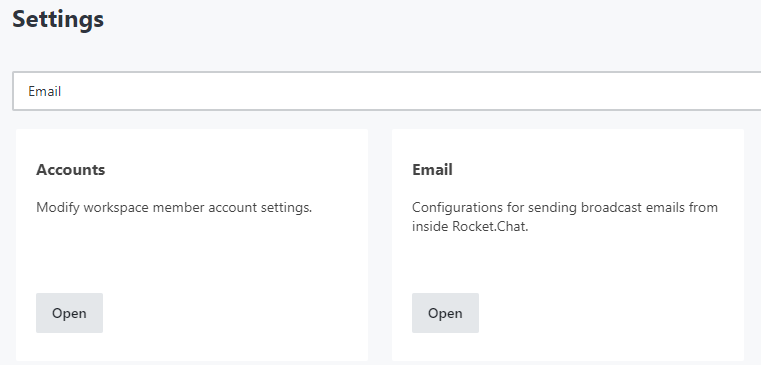
Task: Click the word "Email" typed in search
Action: [45, 91]
